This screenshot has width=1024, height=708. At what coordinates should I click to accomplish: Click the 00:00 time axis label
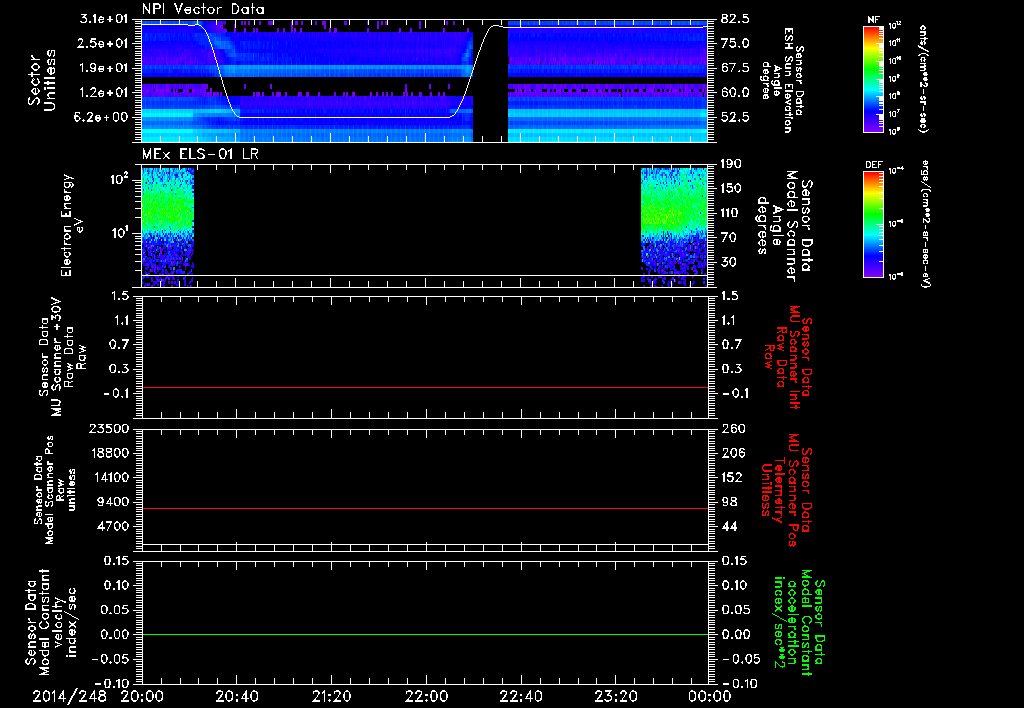(x=709, y=696)
